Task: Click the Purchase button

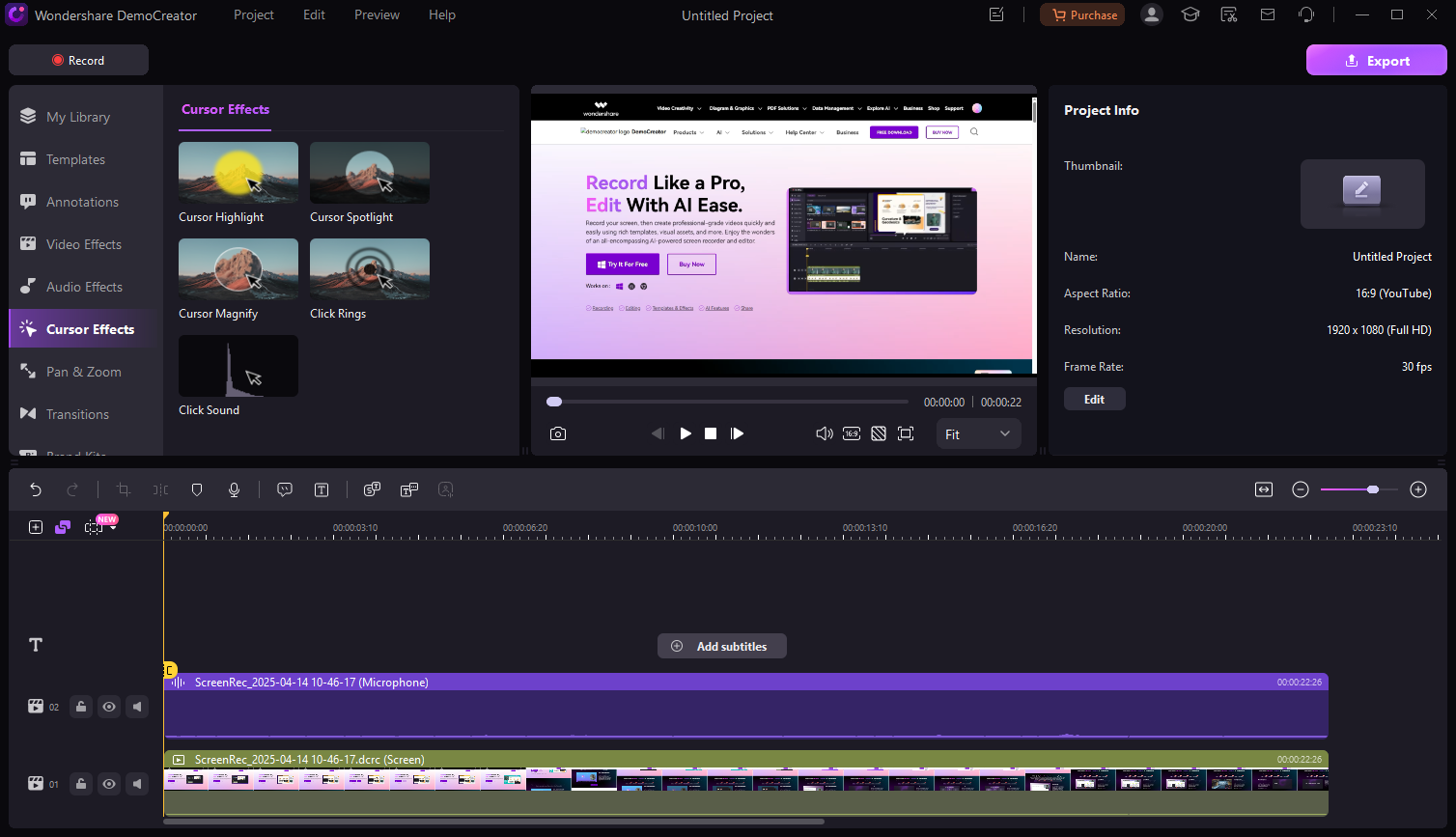Action: (1082, 14)
